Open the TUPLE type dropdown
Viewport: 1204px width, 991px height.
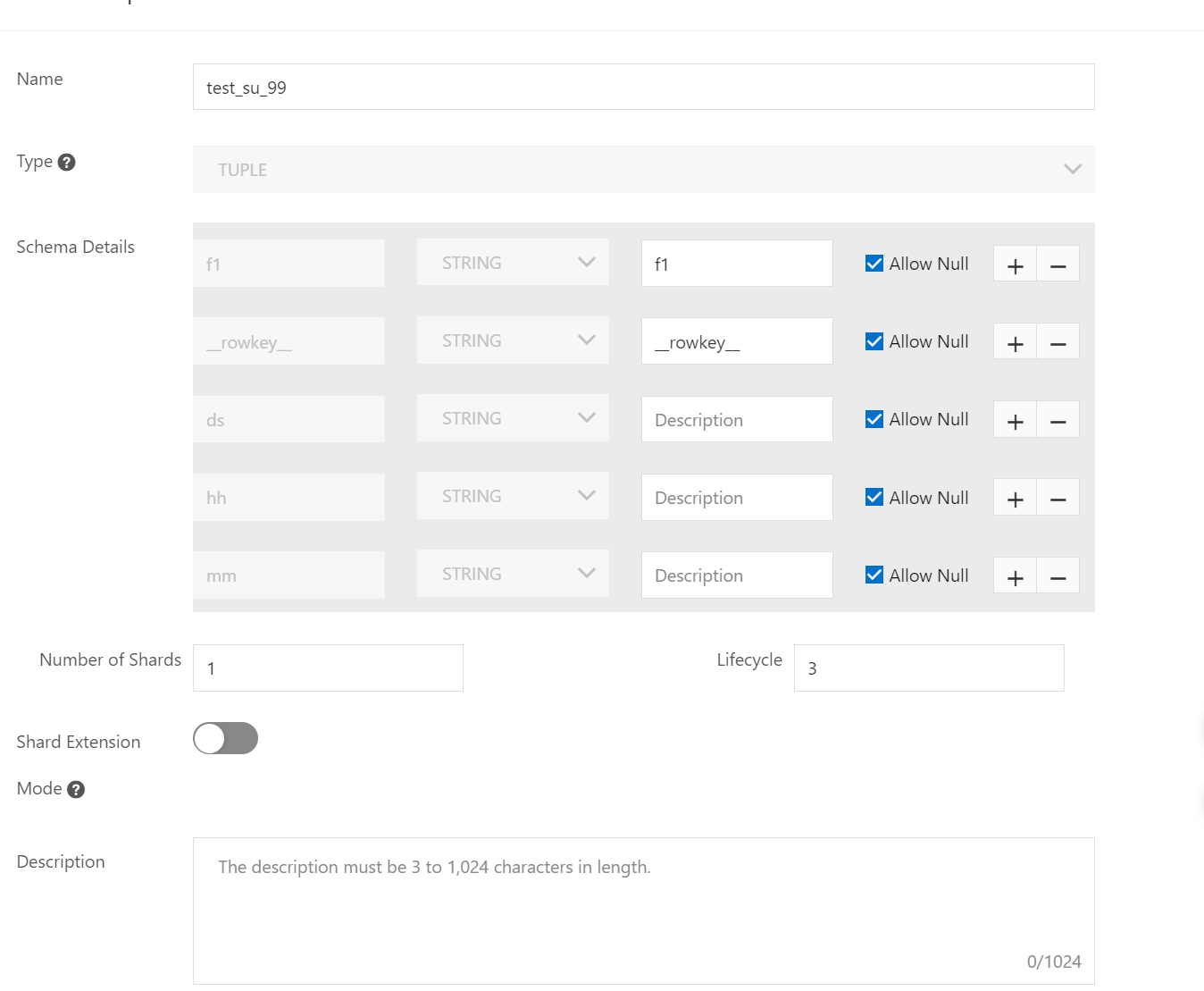(x=643, y=170)
